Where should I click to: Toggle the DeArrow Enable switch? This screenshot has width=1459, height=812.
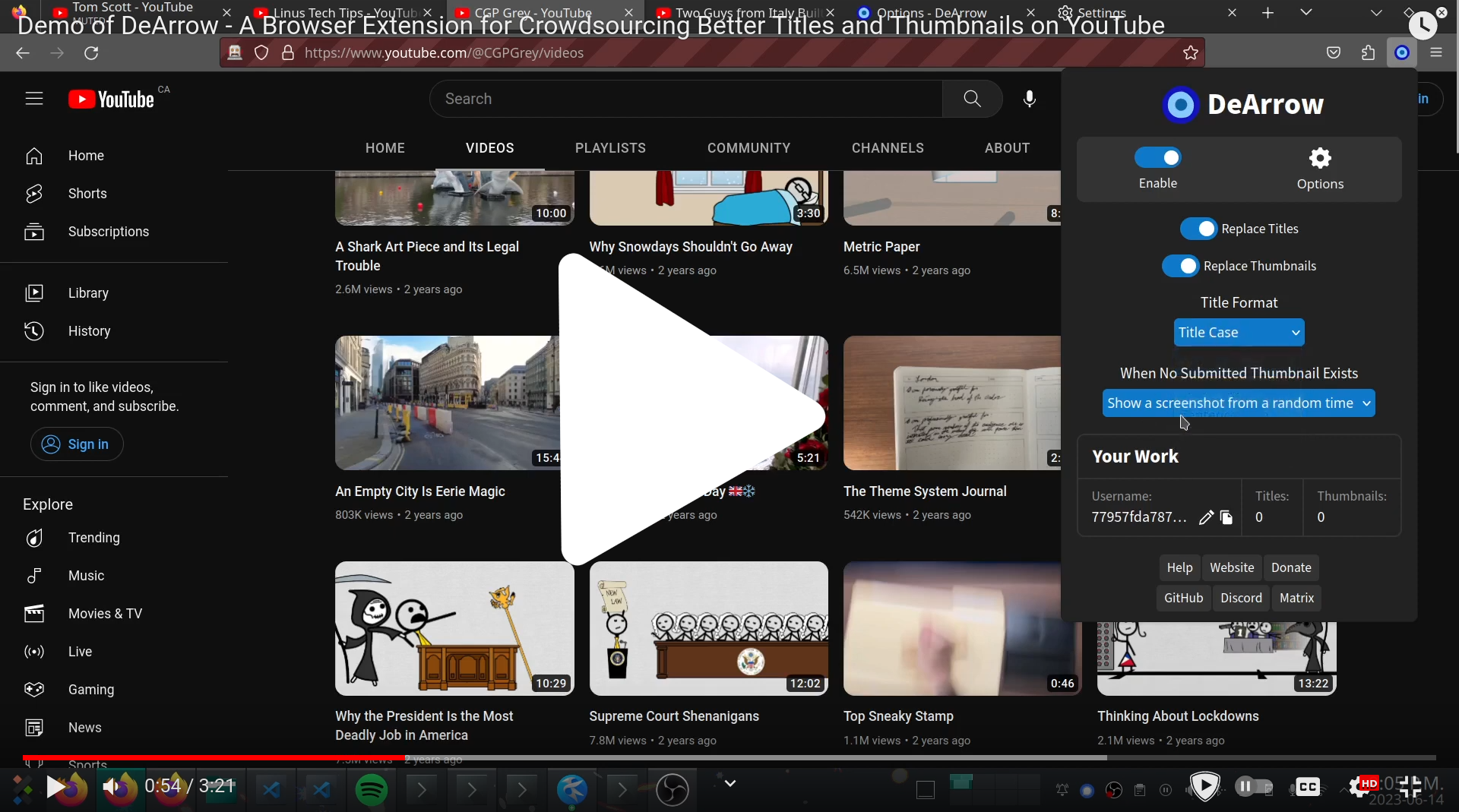click(1157, 157)
